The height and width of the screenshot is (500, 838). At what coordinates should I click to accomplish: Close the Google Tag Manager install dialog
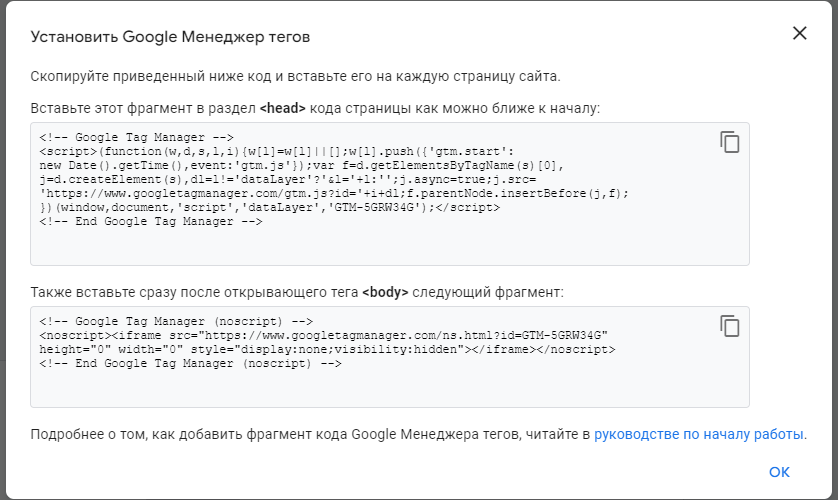coord(799,33)
